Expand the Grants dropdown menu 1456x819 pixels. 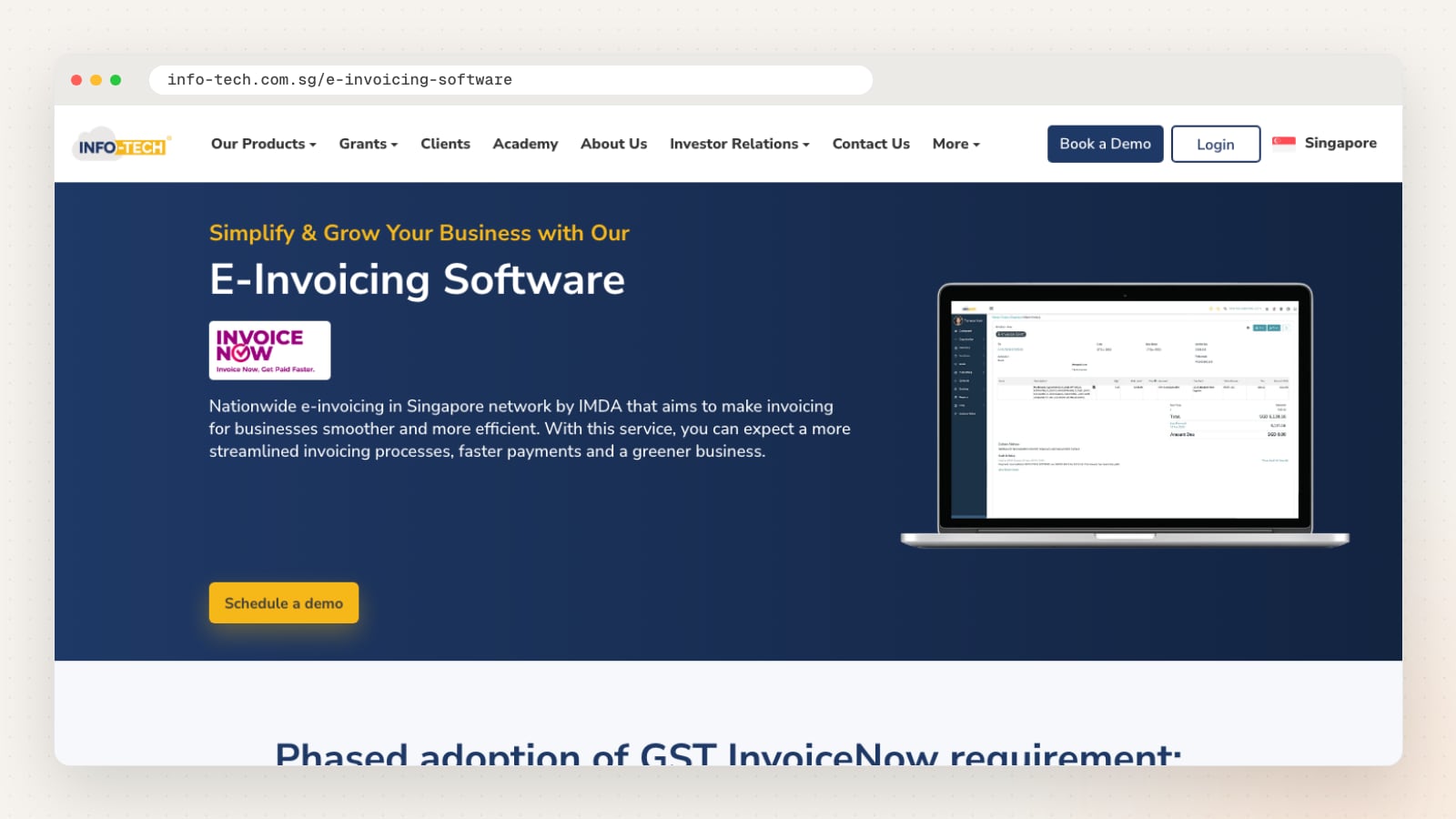tap(369, 144)
